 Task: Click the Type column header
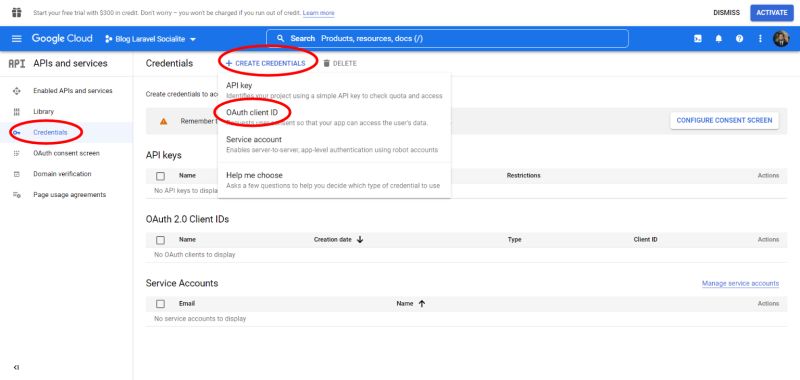[x=514, y=239]
